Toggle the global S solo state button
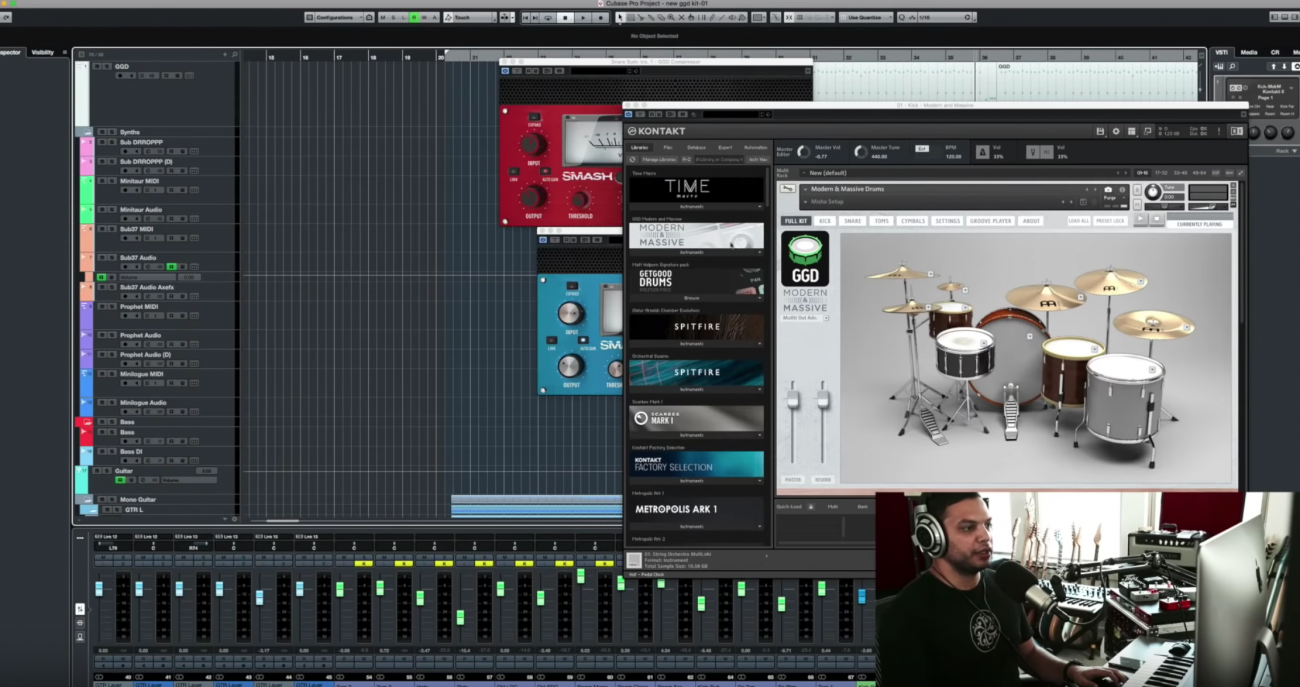Image resolution: width=1300 pixels, height=687 pixels. [x=393, y=17]
